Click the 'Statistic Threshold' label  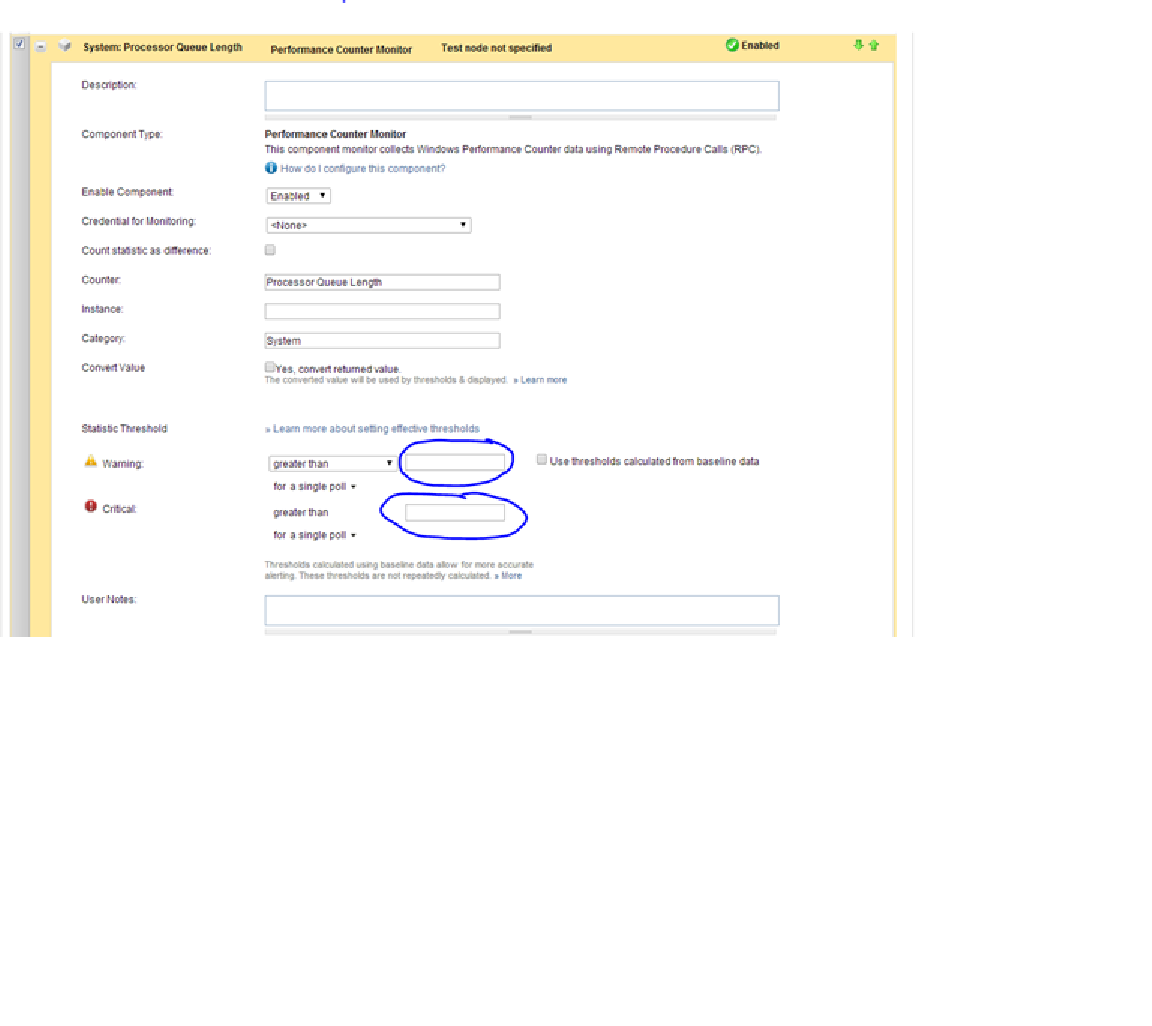coord(124,428)
